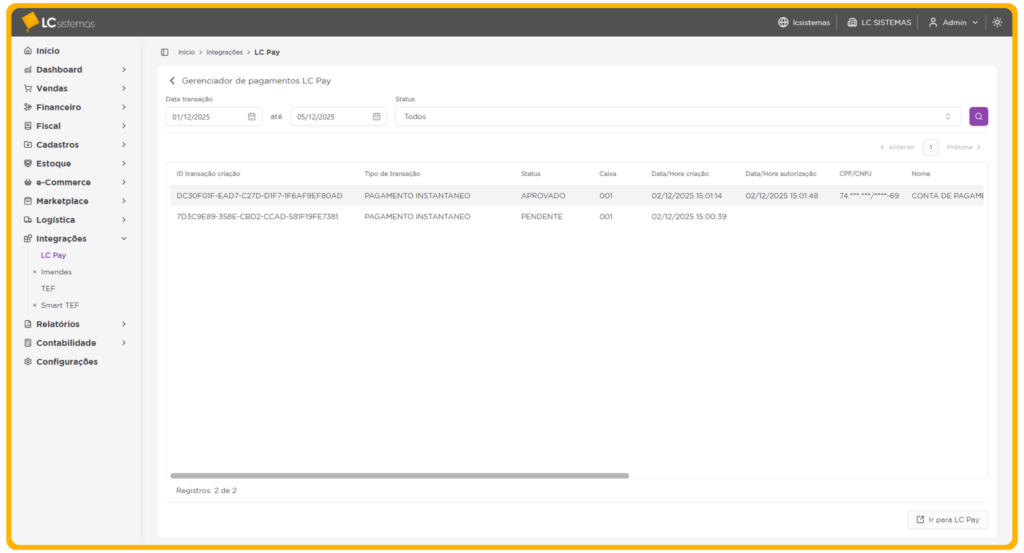Click the horizontal scrollbar of the table
This screenshot has width=1024, height=553.
pos(400,476)
